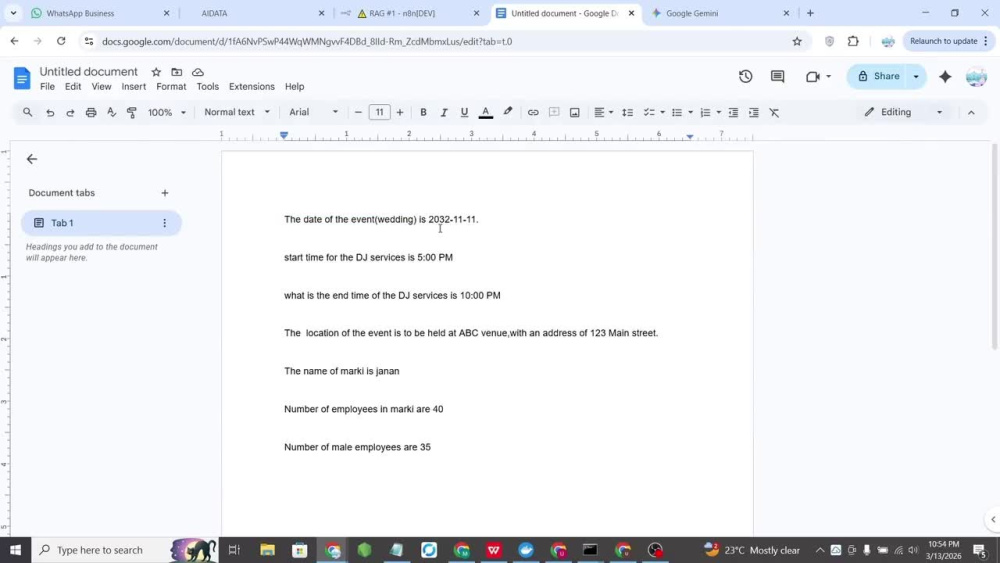Select Tab 1 in the sidebar
The image size is (1000, 563).
click(x=101, y=223)
